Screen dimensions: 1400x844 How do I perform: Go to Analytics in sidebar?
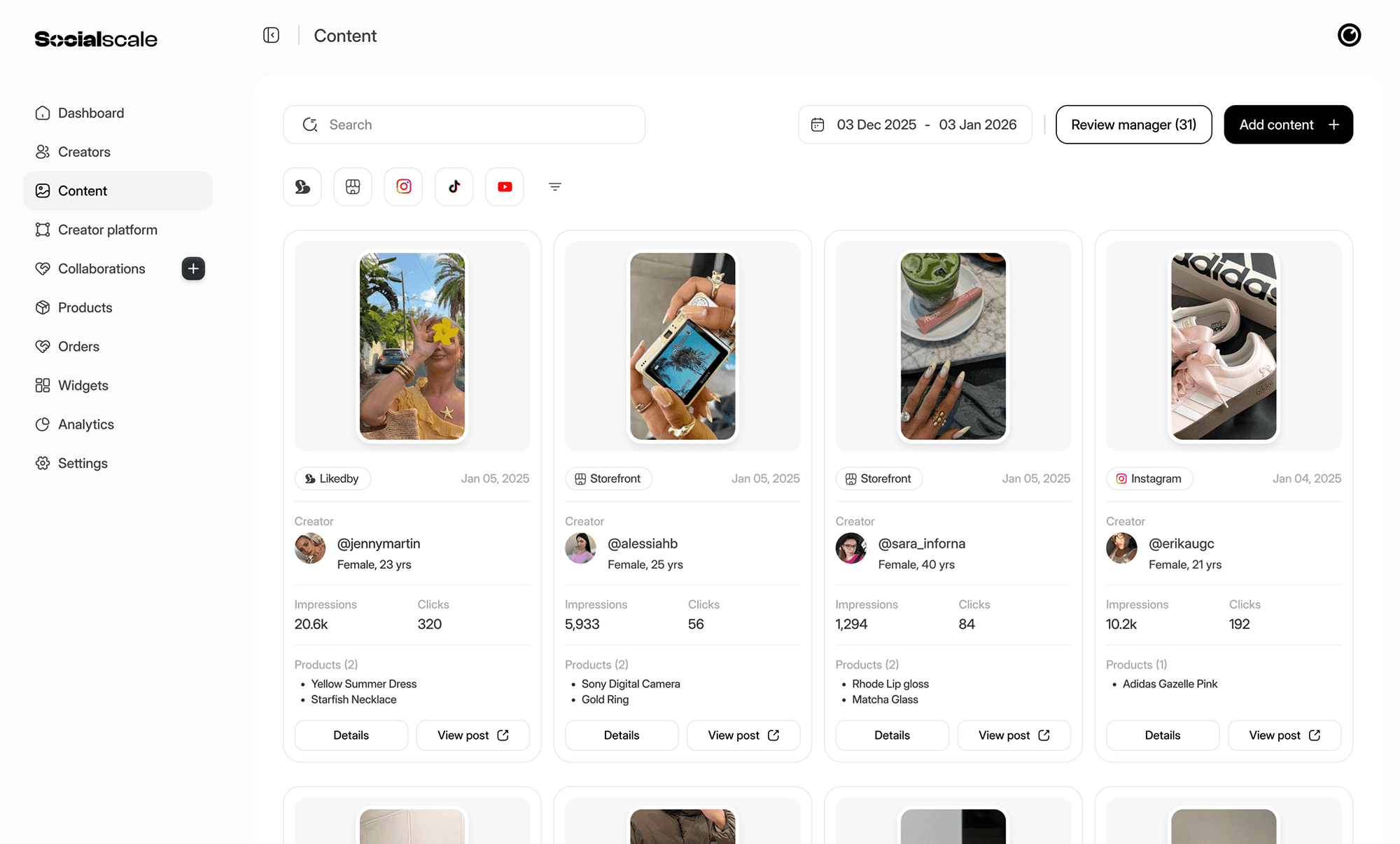pyautogui.click(x=85, y=424)
